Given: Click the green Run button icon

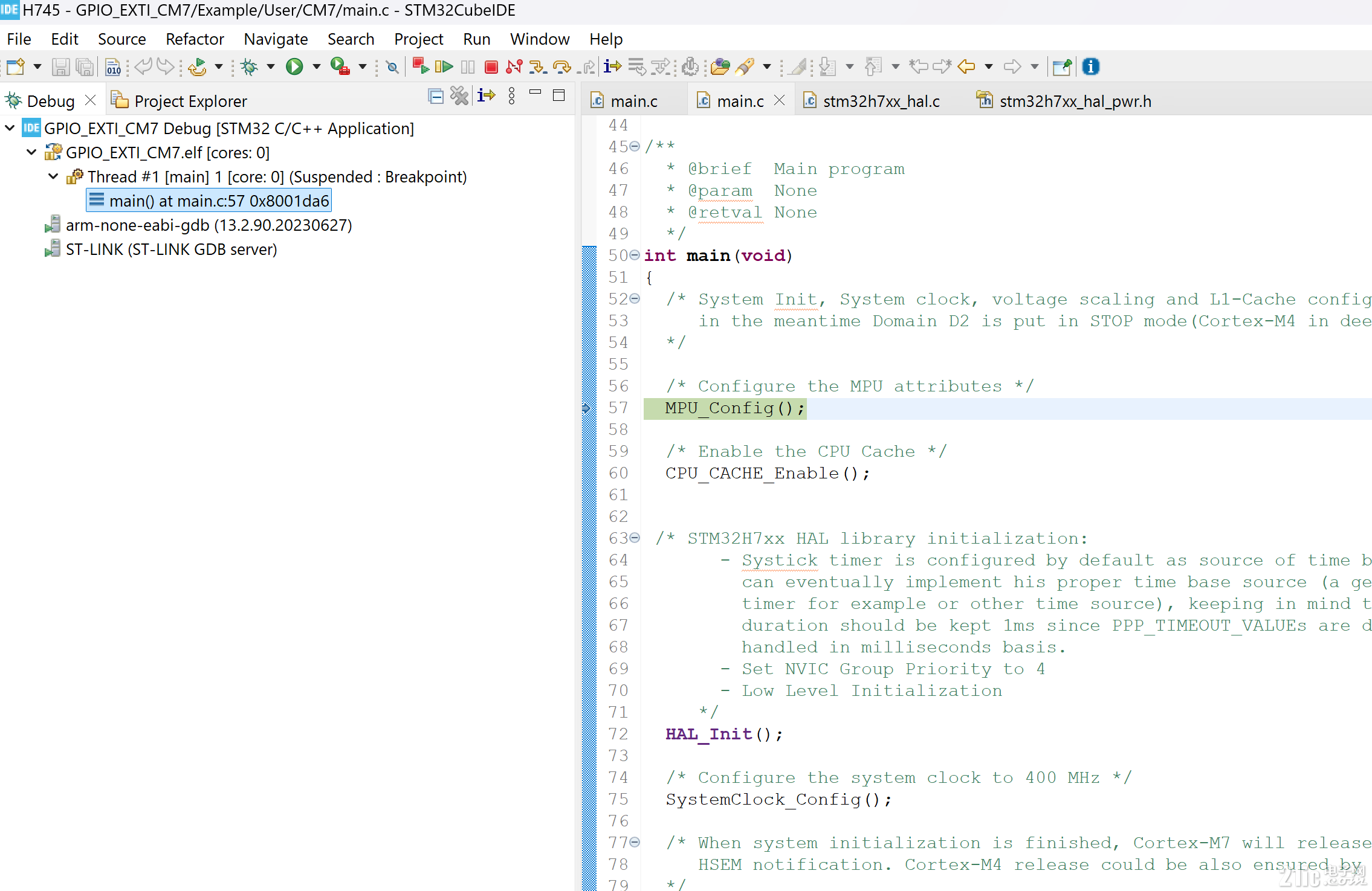Looking at the screenshot, I should 294,66.
